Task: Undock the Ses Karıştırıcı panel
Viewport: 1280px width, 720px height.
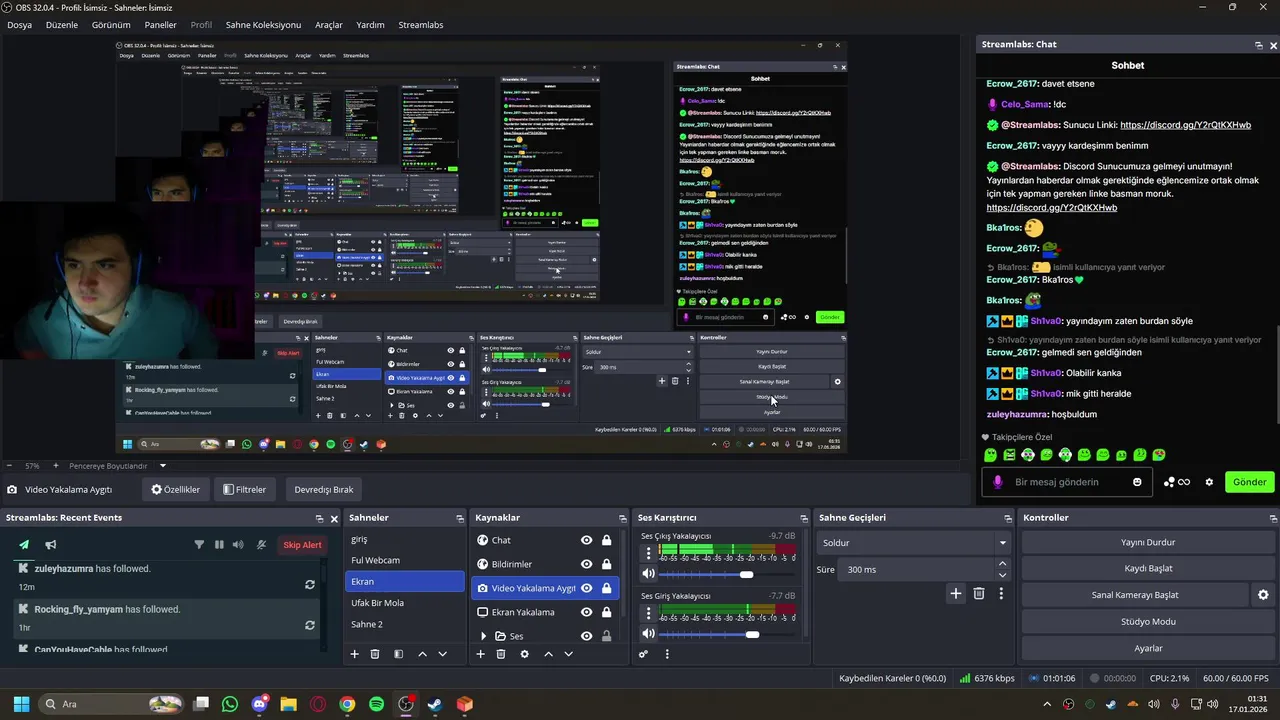Action: 803,518
